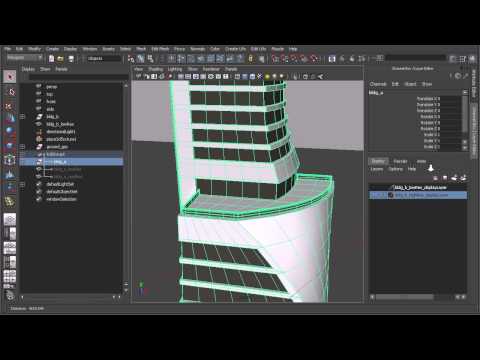Pick the Paint Selection tool
This screenshot has height=360, width=480.
(x=9, y=106)
